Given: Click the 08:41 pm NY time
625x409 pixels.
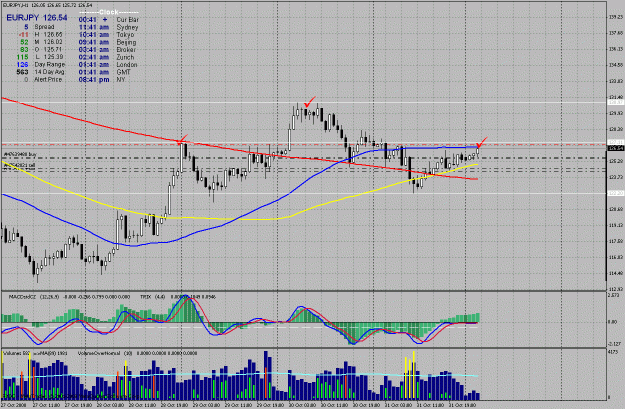Looking at the screenshot, I should tap(94, 79).
